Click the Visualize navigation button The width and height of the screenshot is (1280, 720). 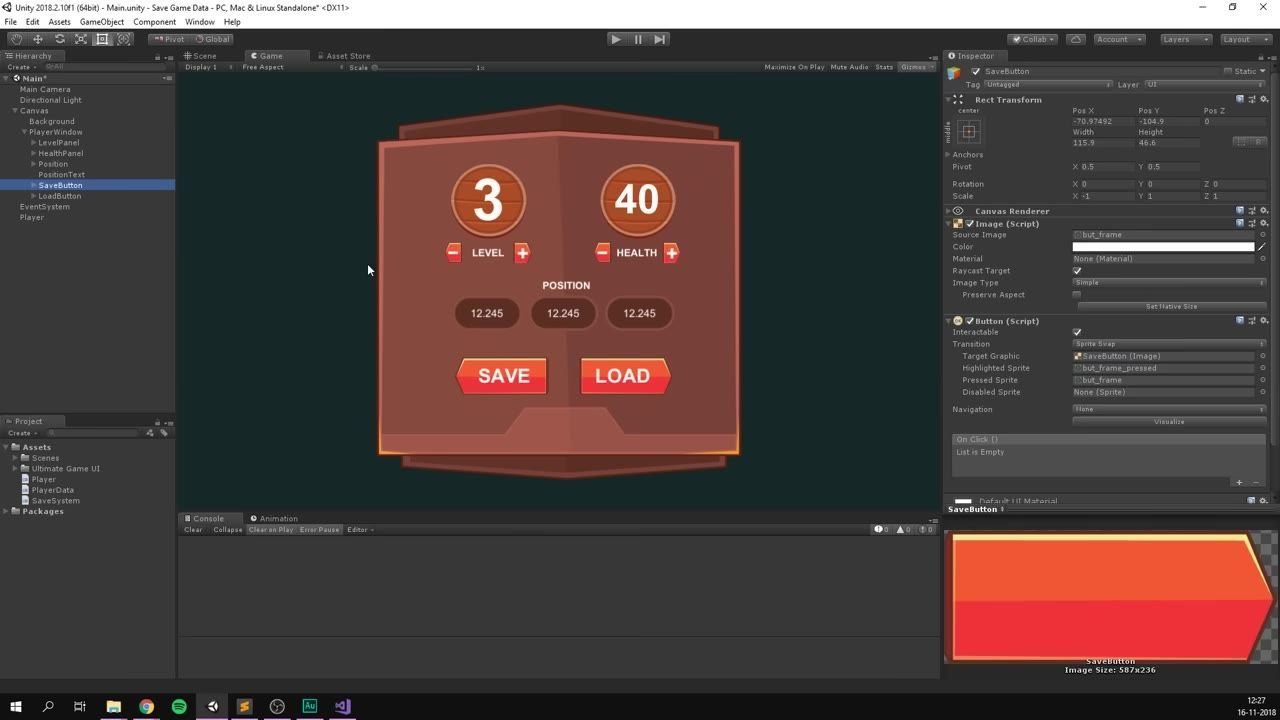click(x=1169, y=422)
